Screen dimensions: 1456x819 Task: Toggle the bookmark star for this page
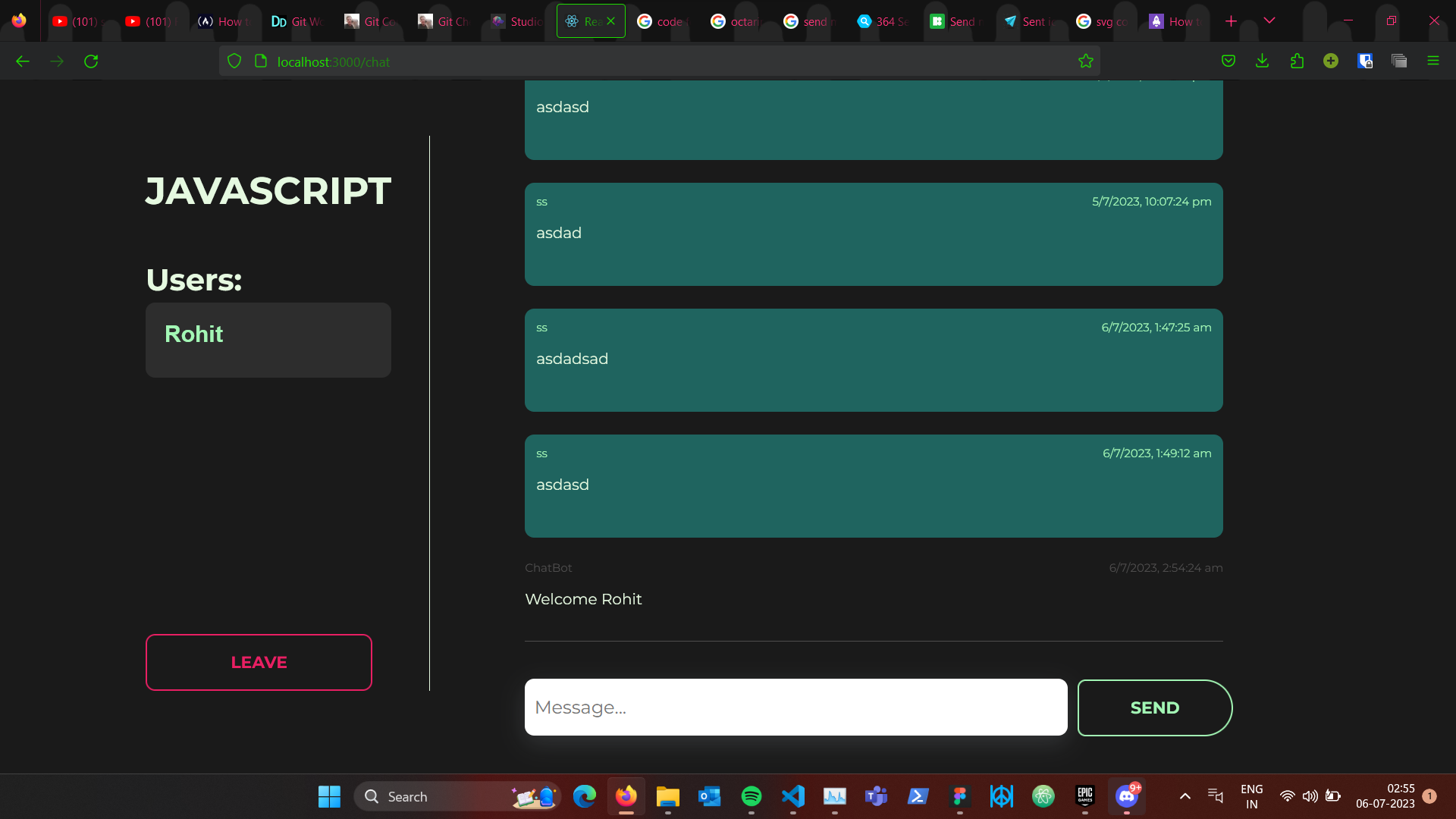coord(1086,61)
